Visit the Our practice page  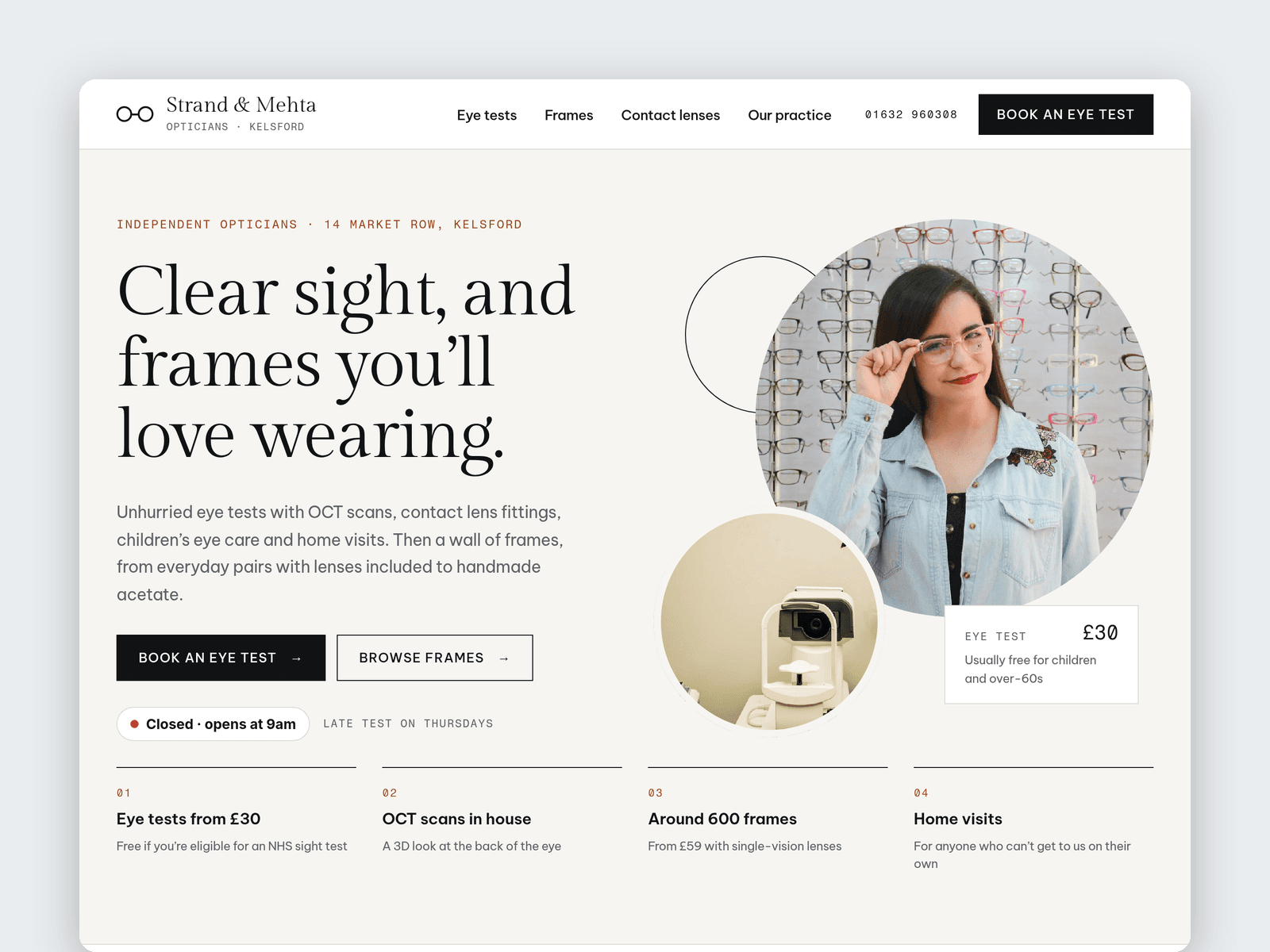(x=790, y=115)
